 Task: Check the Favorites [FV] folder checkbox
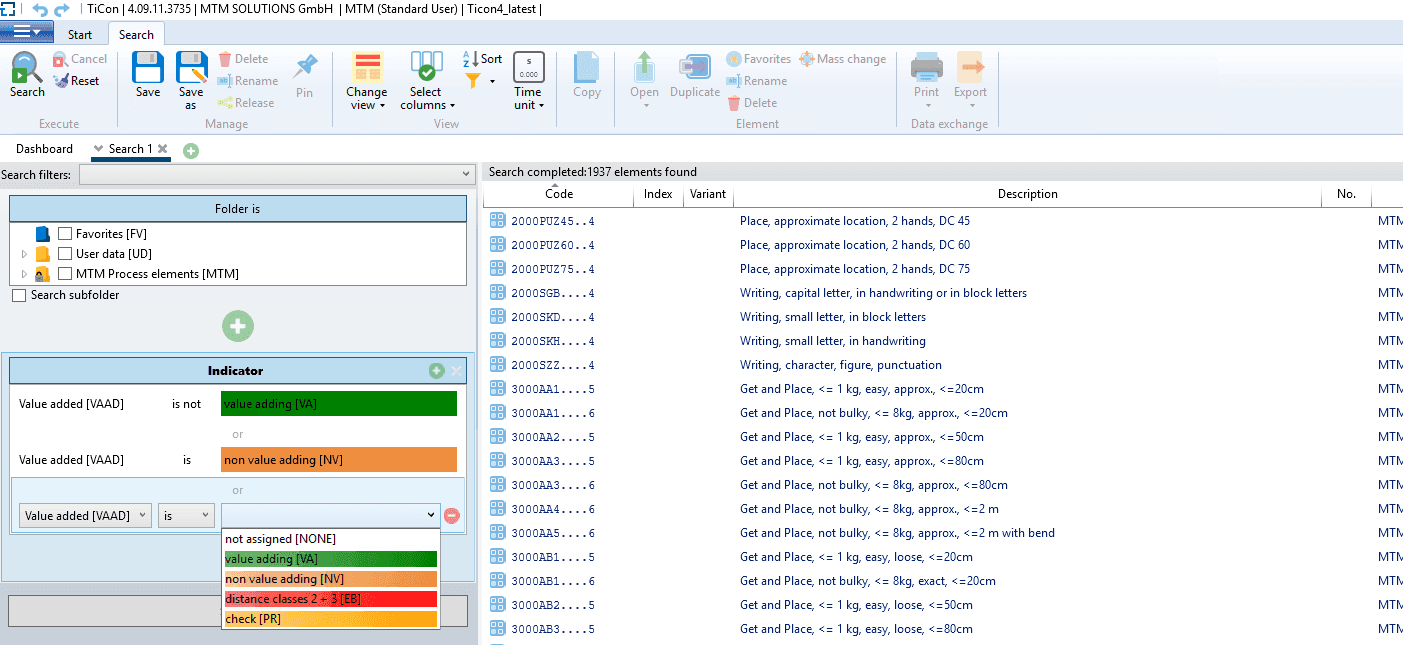click(65, 233)
